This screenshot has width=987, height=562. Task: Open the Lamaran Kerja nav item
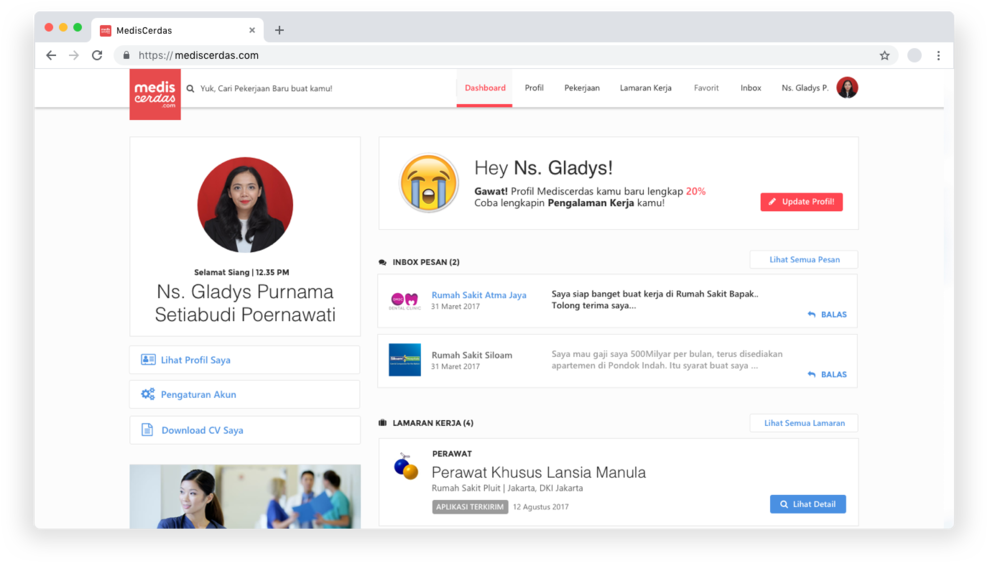pos(645,88)
